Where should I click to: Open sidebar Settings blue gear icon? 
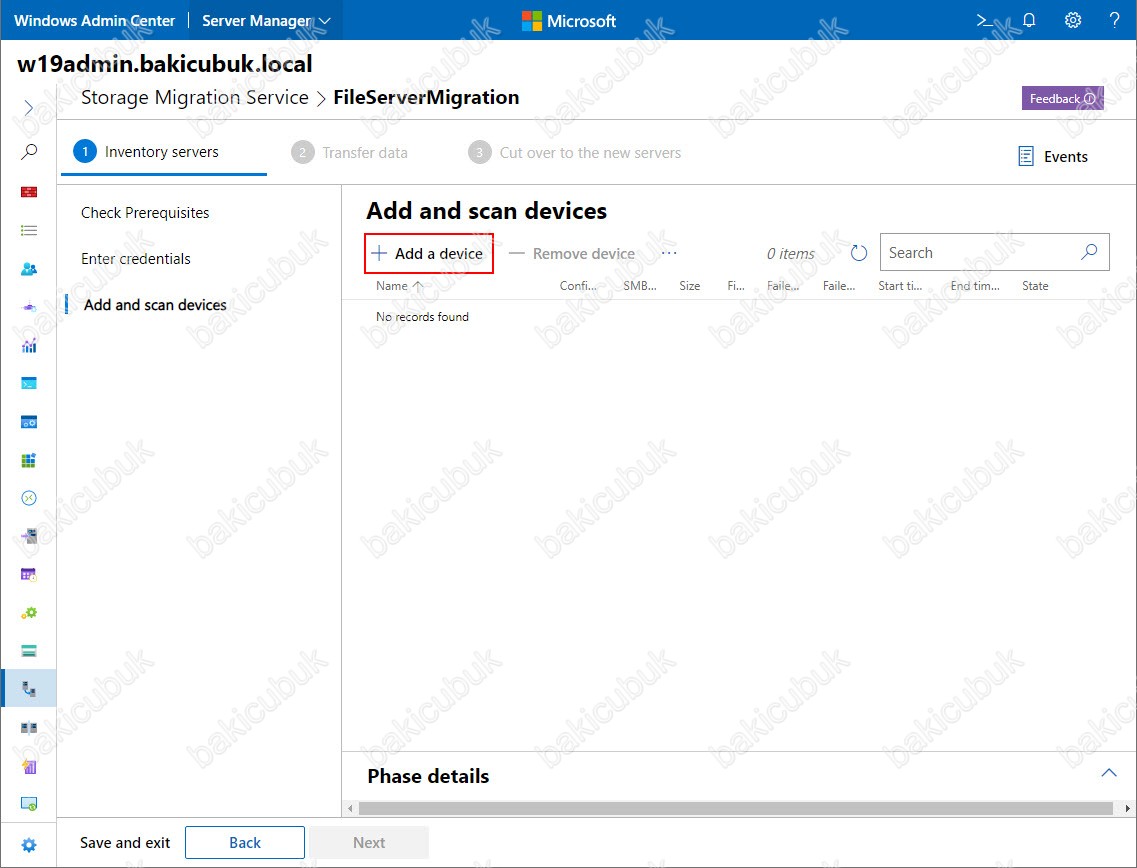click(x=29, y=845)
